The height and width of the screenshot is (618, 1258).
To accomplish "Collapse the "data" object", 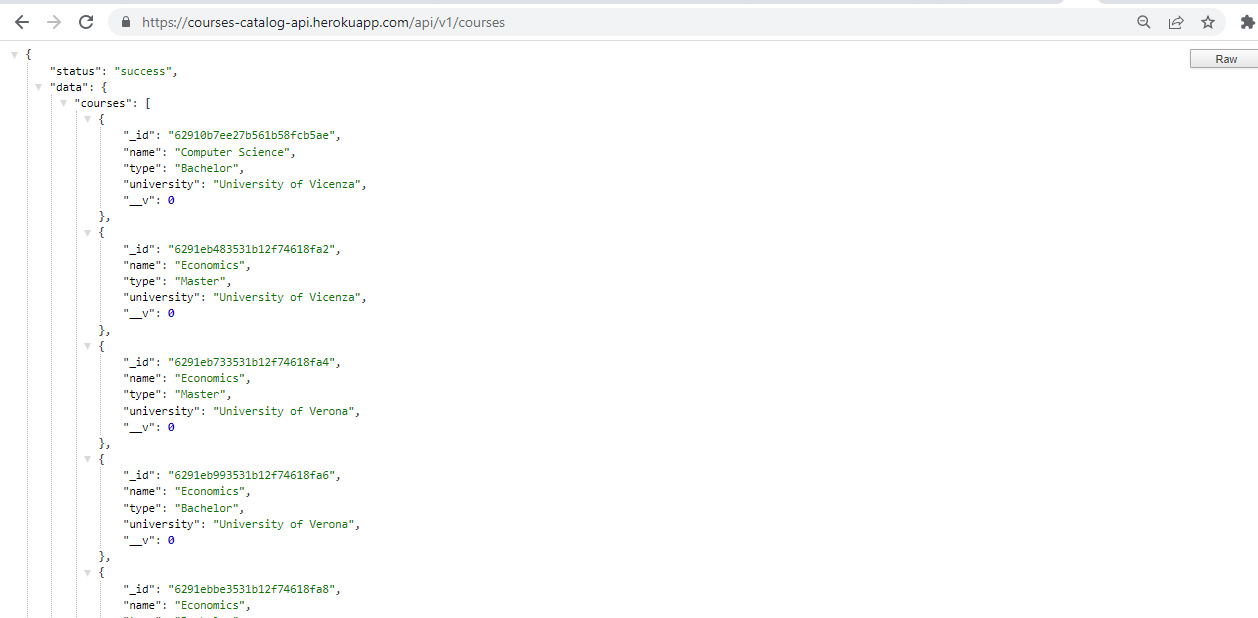I will pyautogui.click(x=39, y=87).
